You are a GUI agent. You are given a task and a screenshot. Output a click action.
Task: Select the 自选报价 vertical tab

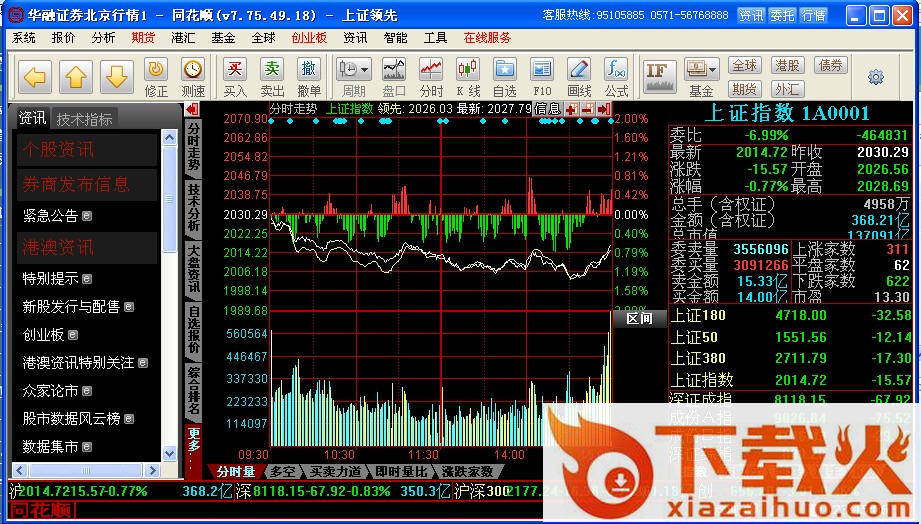(x=193, y=330)
